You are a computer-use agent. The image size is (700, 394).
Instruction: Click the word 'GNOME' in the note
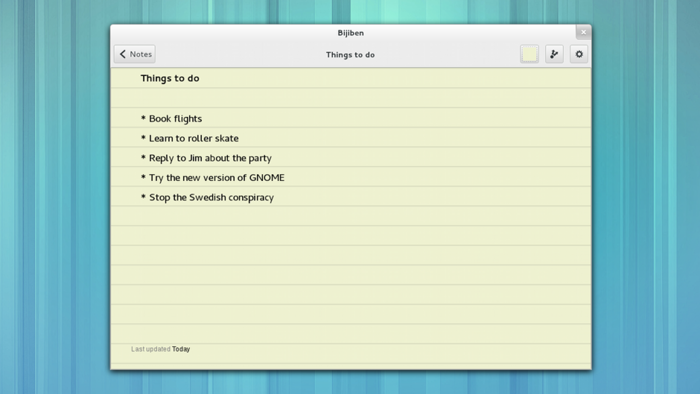click(x=267, y=178)
